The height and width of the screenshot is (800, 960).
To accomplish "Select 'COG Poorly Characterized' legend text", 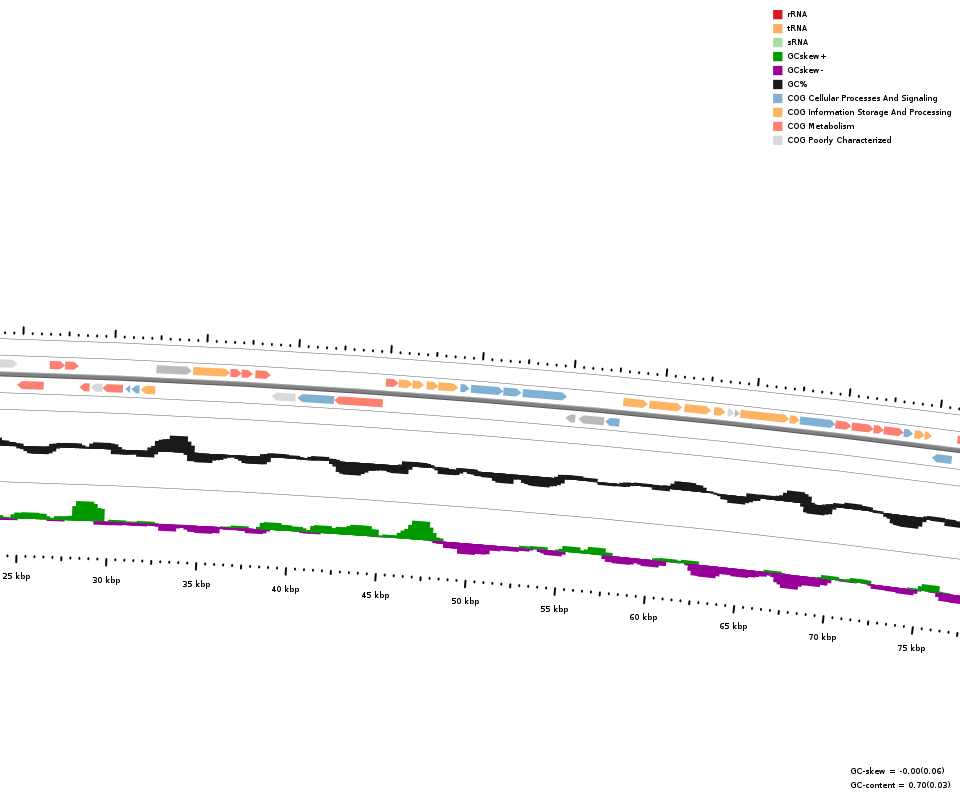I will tap(839, 140).
